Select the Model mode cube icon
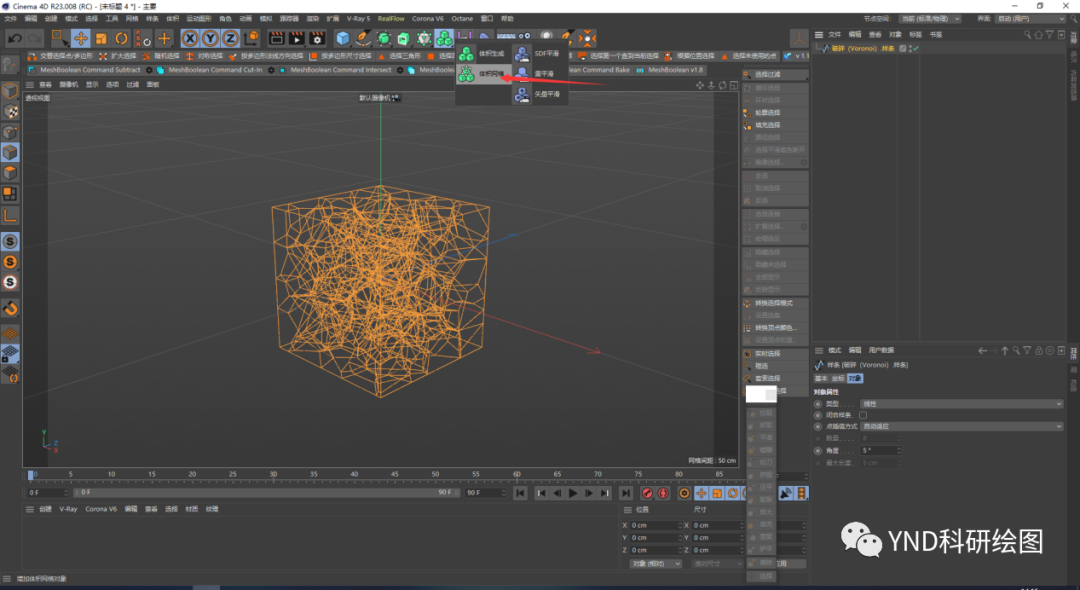Viewport: 1080px width, 590px height. pos(10,91)
